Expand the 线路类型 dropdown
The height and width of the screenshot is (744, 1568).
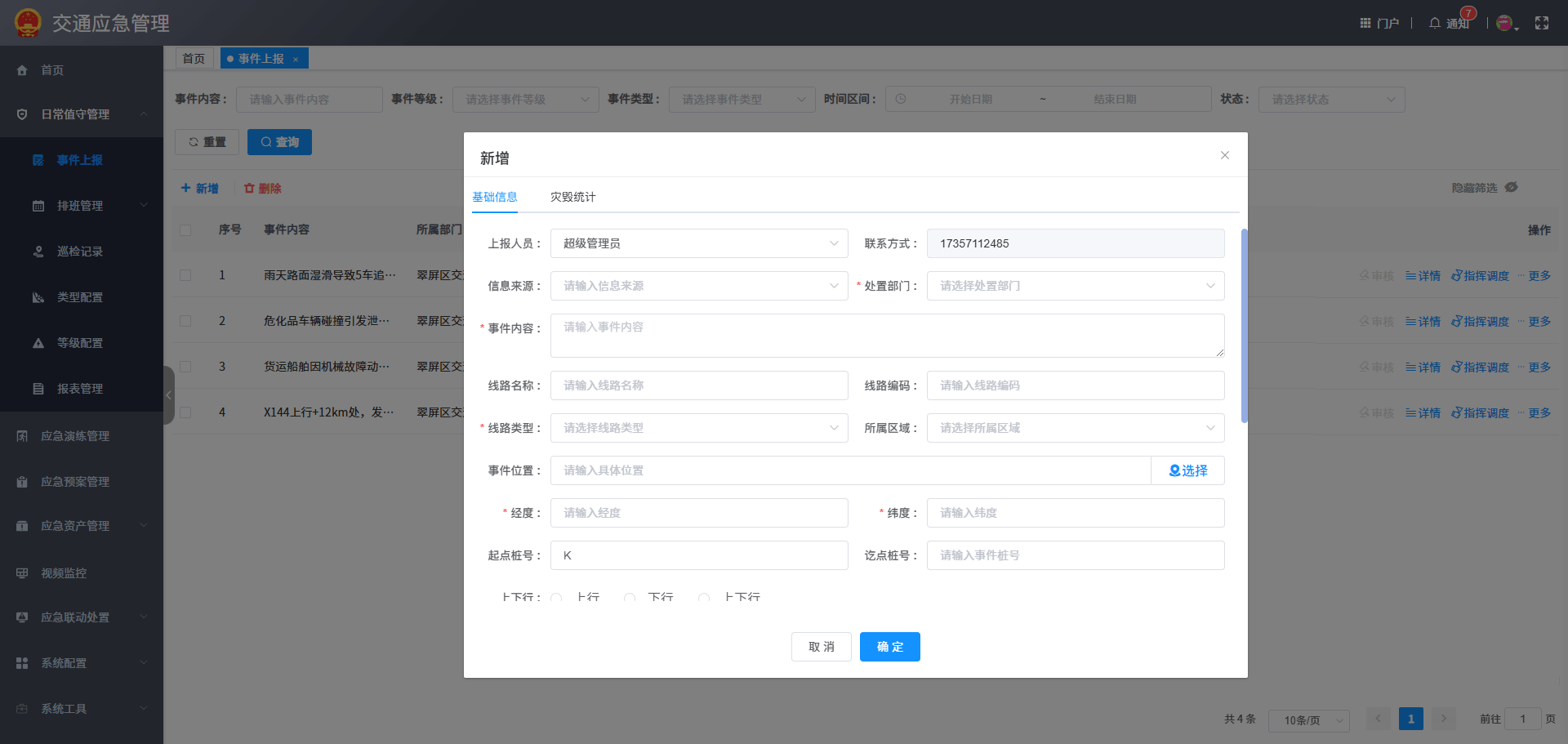coord(699,428)
